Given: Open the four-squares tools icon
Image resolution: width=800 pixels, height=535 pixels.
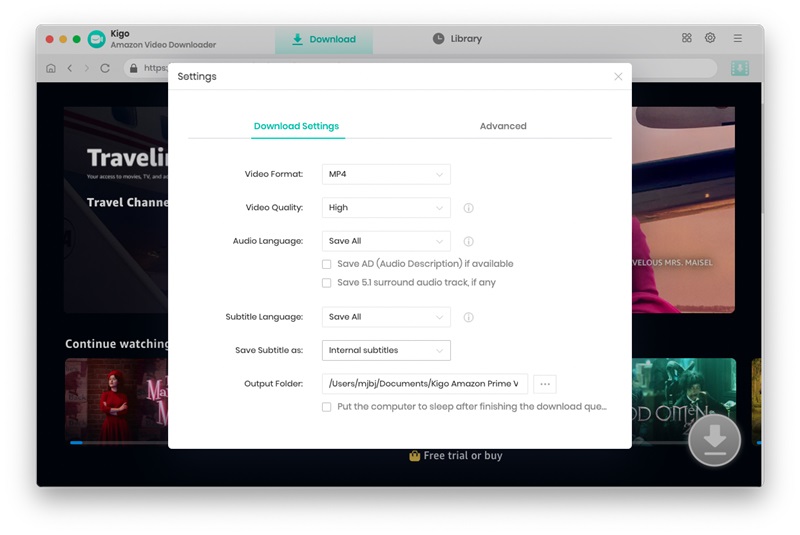Looking at the screenshot, I should (686, 38).
